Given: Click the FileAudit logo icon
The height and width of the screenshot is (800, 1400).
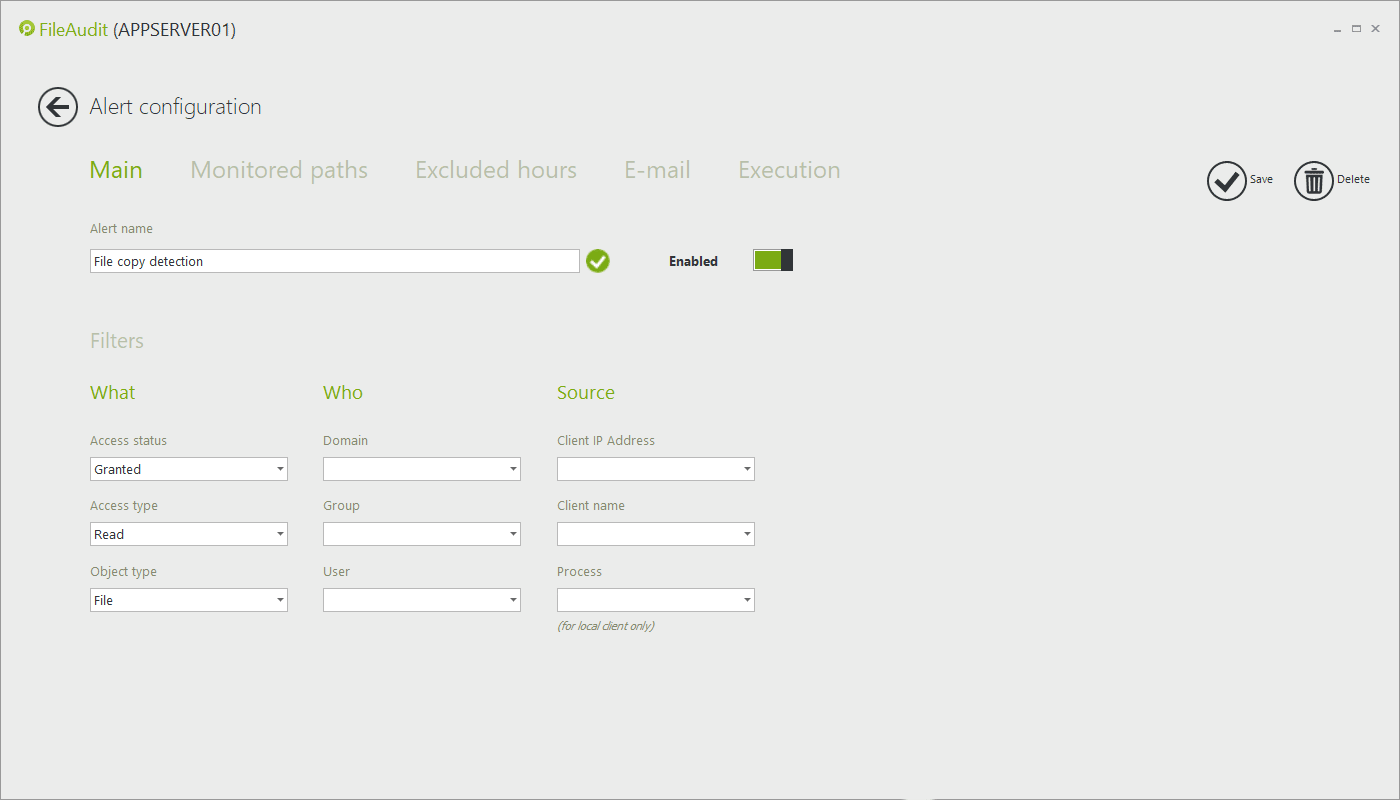Looking at the screenshot, I should (27, 29).
